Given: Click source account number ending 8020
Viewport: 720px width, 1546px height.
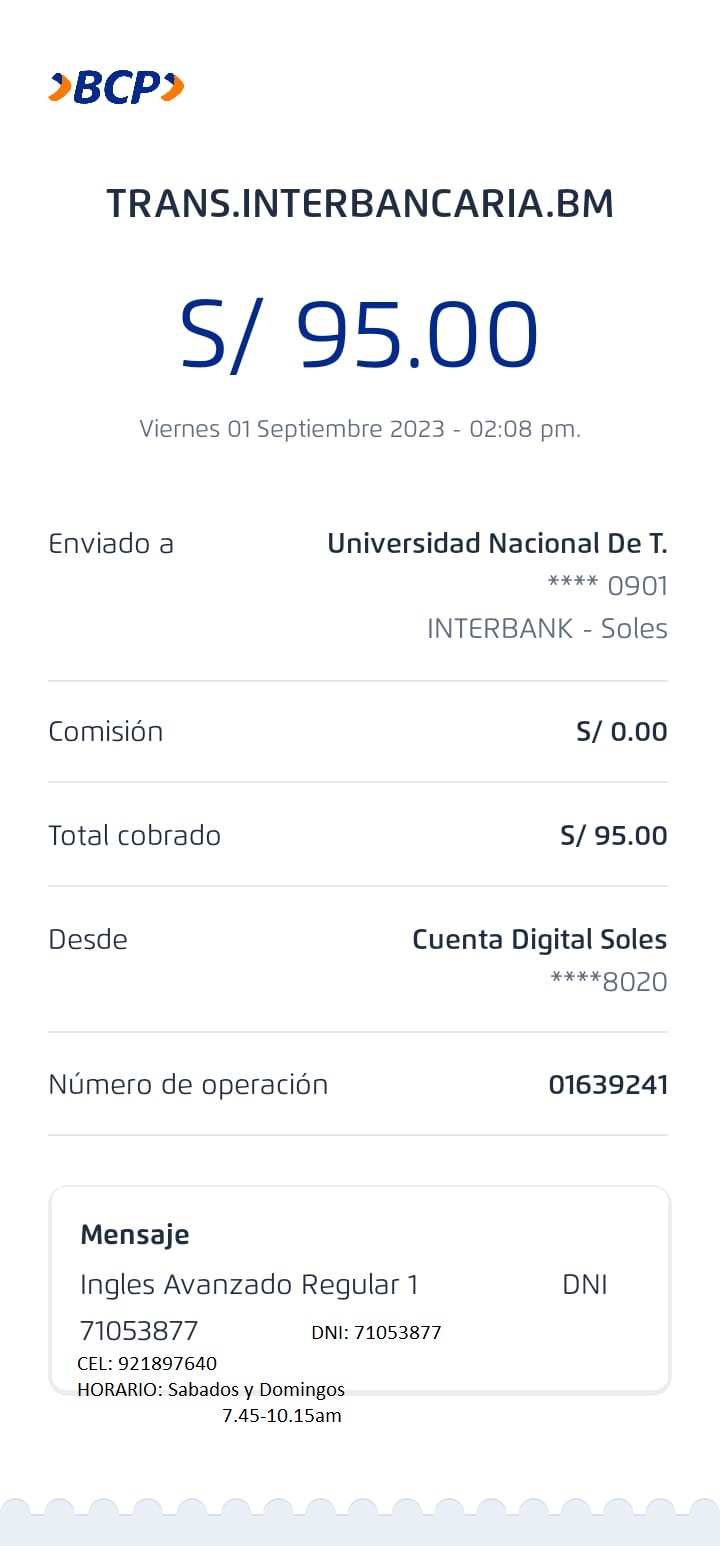Looking at the screenshot, I should pyautogui.click(x=608, y=982).
